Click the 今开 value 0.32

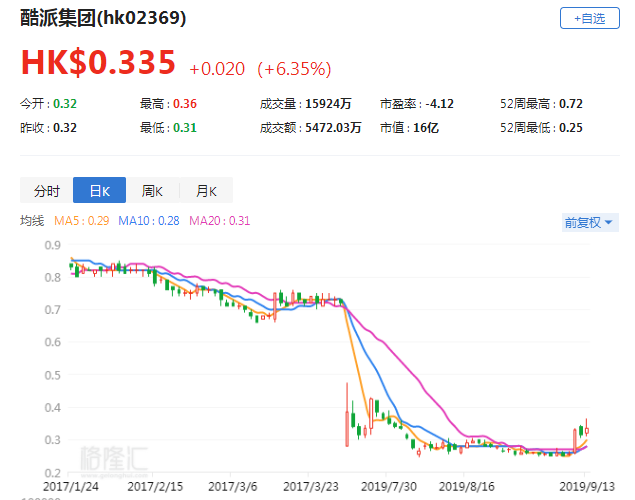pyautogui.click(x=65, y=104)
